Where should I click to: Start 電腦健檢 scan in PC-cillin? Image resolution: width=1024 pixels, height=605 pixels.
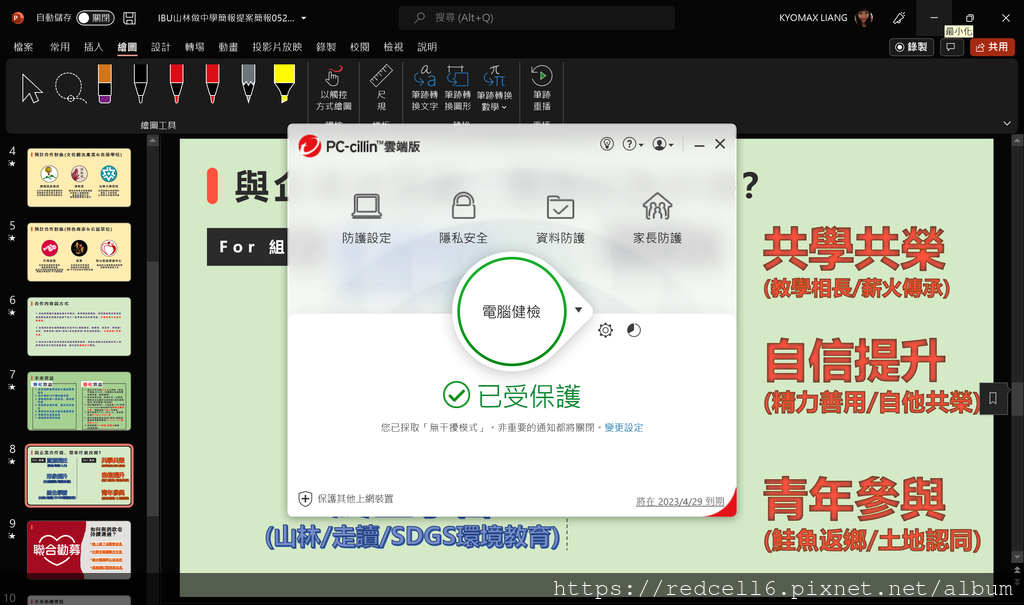pos(511,311)
